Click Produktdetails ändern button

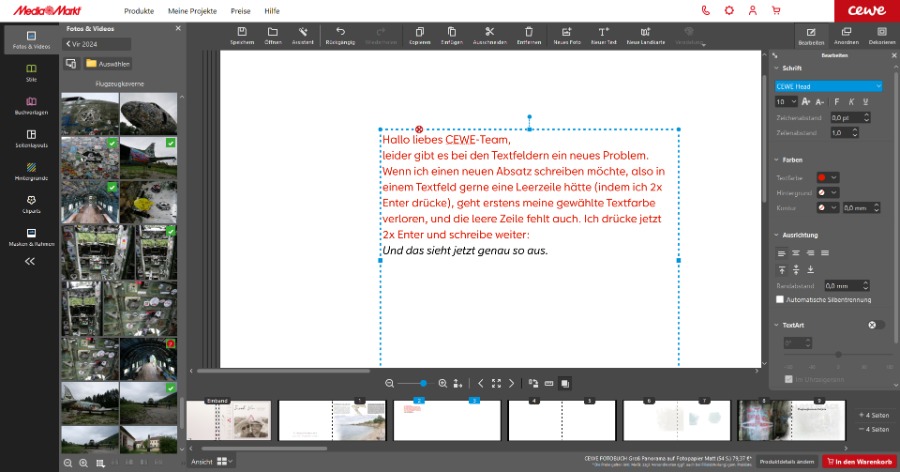(786, 461)
